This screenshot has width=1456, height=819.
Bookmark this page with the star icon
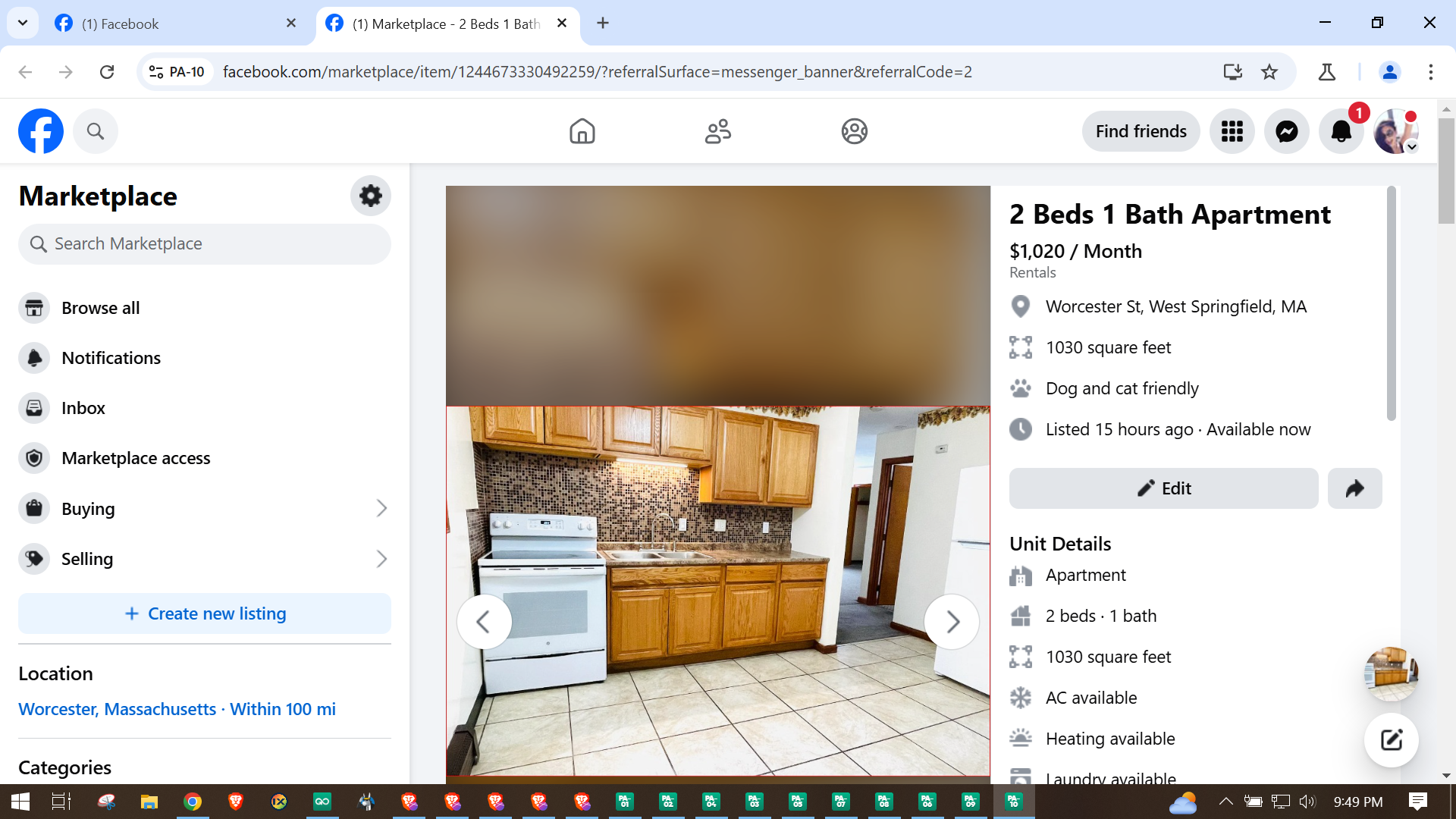(x=1269, y=72)
